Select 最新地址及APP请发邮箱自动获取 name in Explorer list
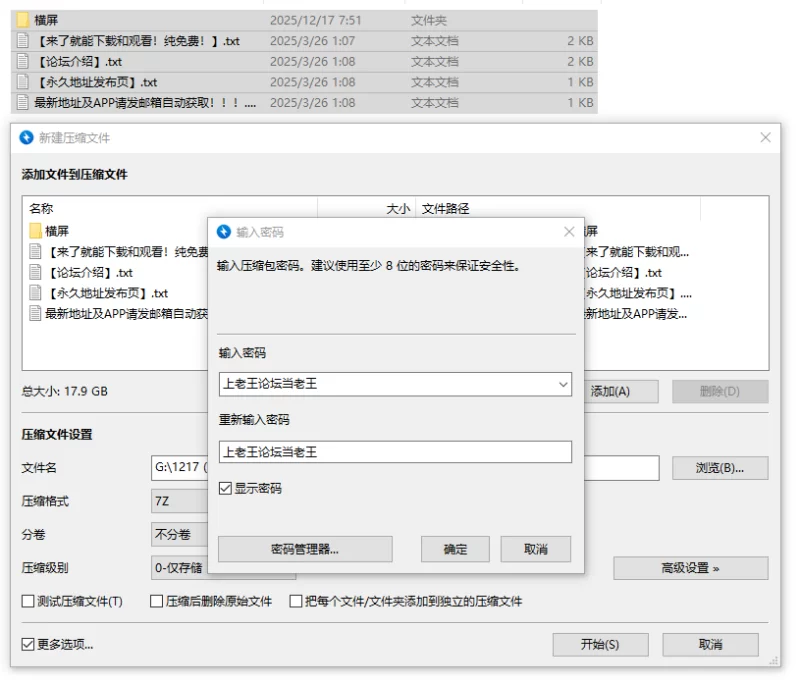This screenshot has width=800, height=685. click(145, 103)
